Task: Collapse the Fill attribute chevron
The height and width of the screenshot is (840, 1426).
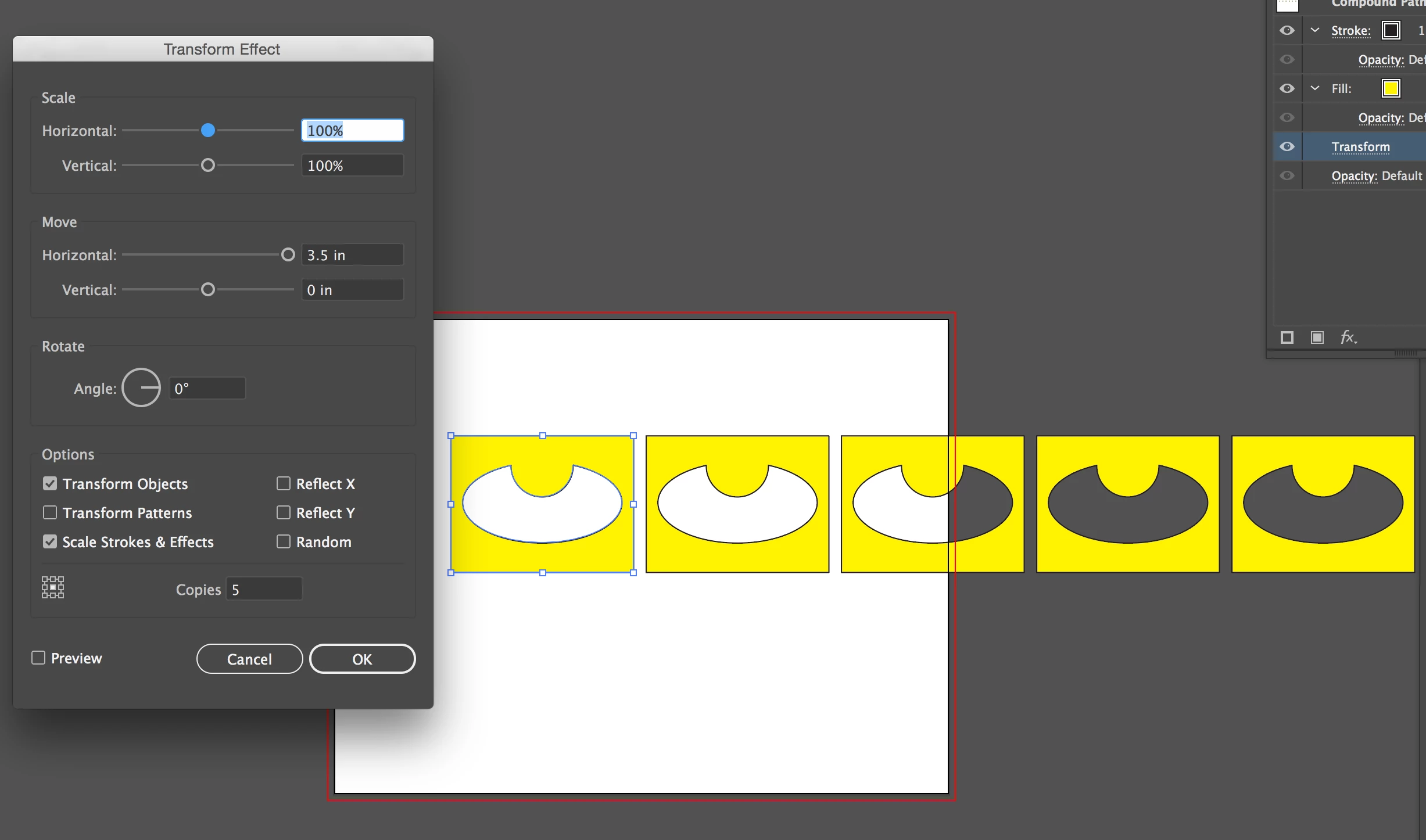Action: point(1315,88)
